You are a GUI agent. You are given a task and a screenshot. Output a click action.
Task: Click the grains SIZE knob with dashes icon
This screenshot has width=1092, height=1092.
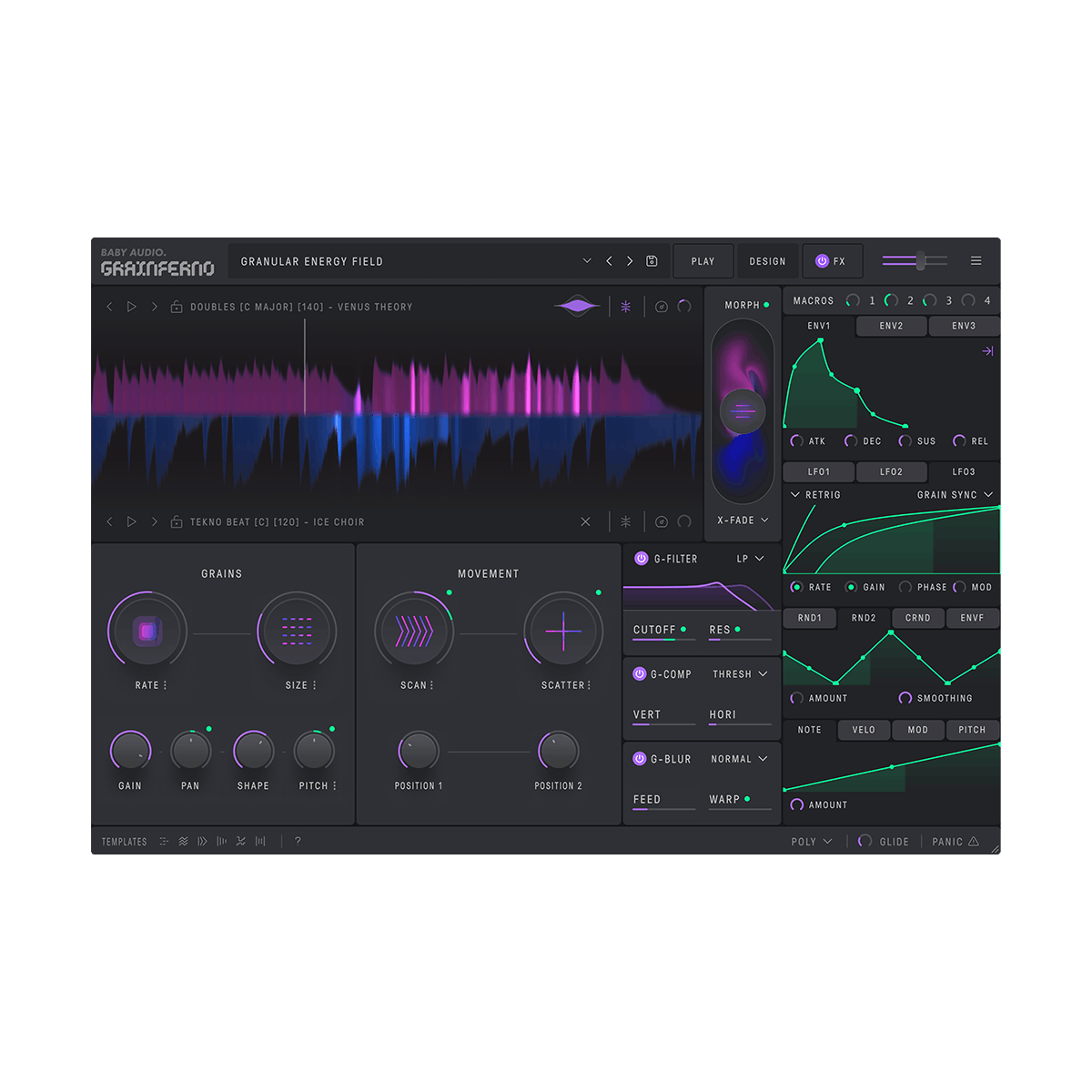(x=297, y=631)
